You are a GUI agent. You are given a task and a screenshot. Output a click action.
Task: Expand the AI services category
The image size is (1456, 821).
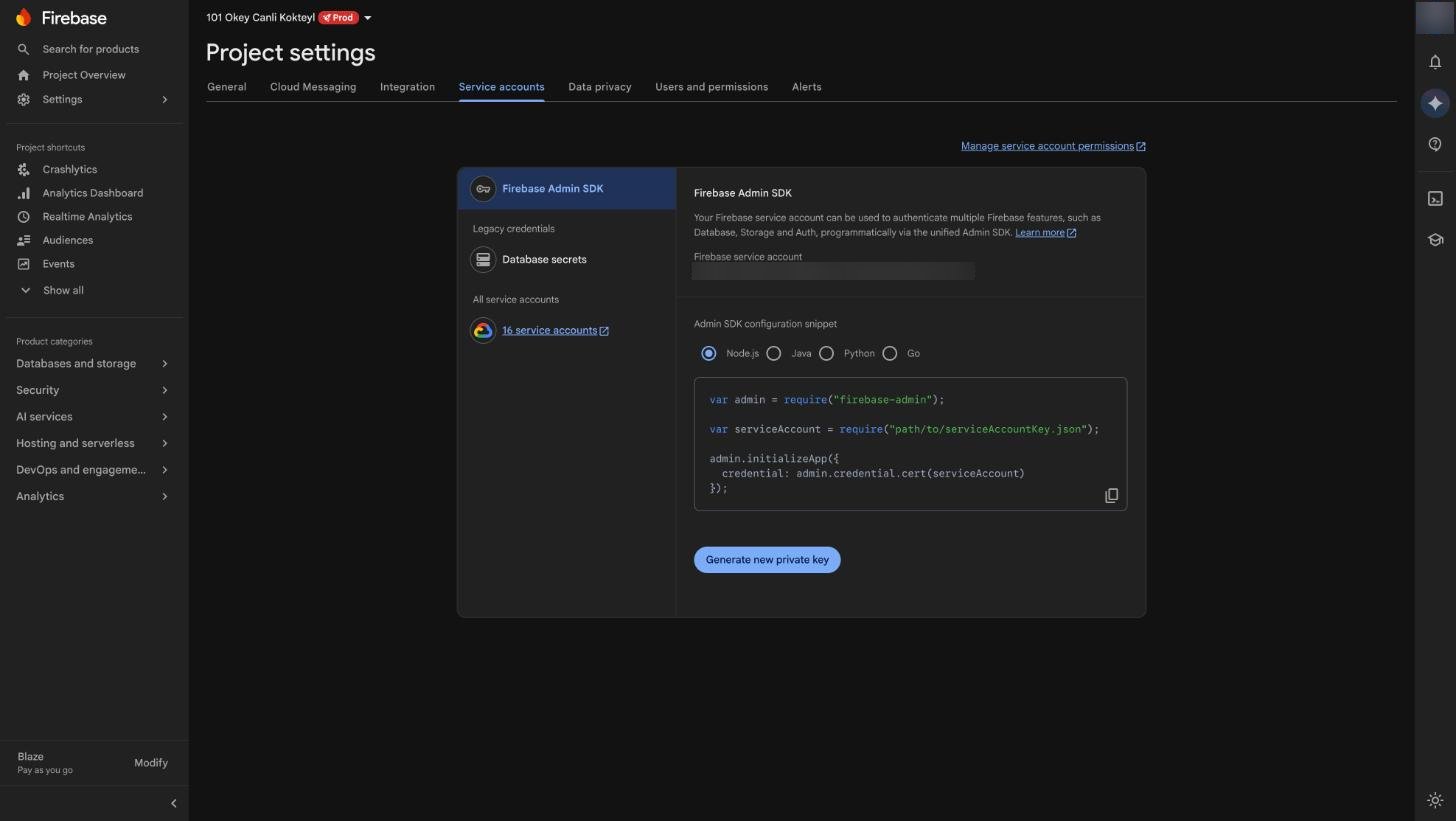92,417
